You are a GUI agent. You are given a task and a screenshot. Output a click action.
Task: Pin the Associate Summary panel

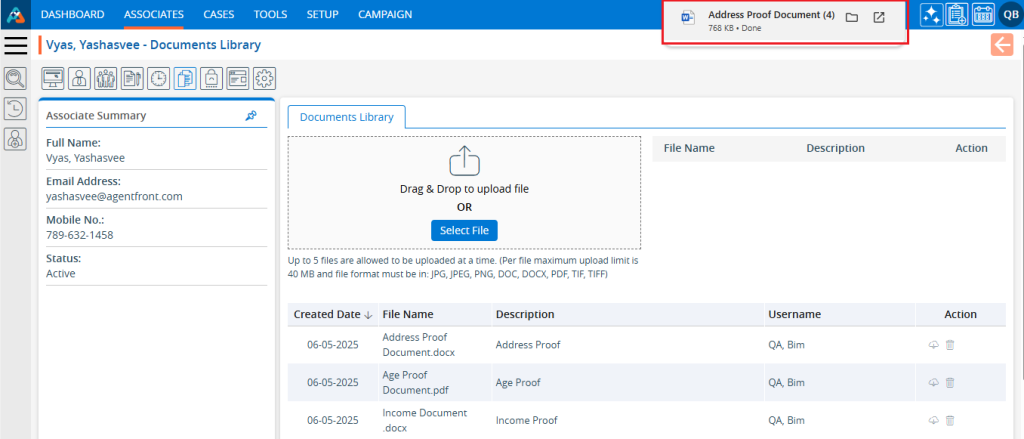(251, 116)
